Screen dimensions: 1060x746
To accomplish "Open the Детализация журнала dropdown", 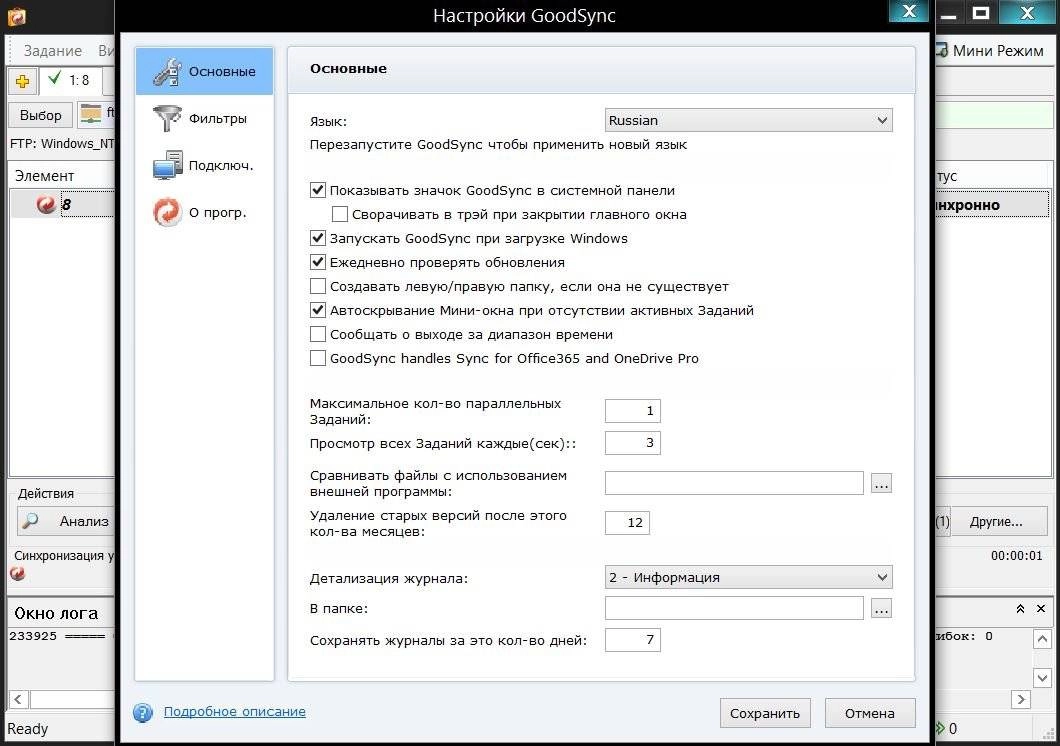I will click(x=748, y=577).
